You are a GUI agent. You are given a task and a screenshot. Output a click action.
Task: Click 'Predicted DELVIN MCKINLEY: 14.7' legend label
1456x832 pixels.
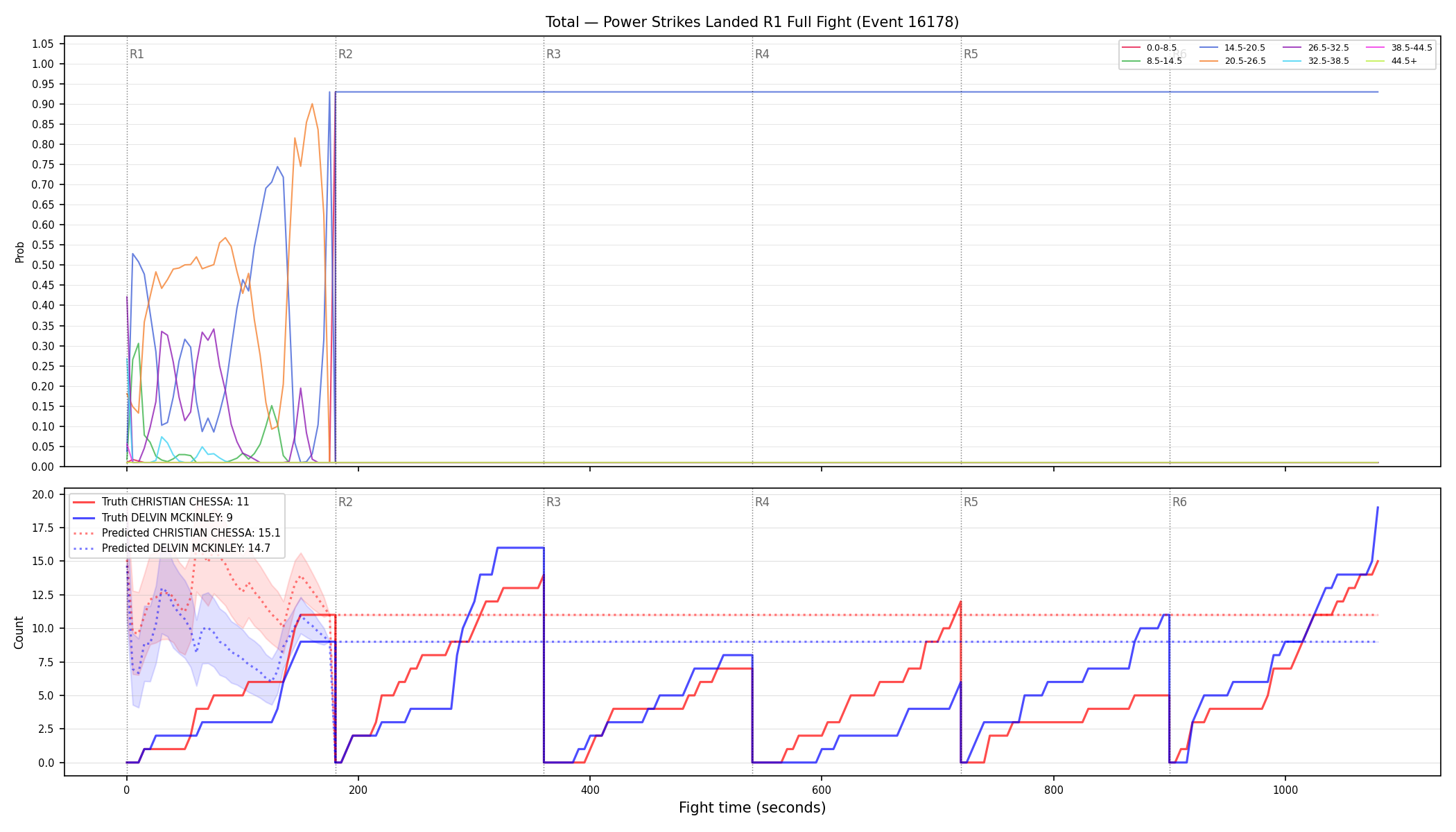click(186, 548)
